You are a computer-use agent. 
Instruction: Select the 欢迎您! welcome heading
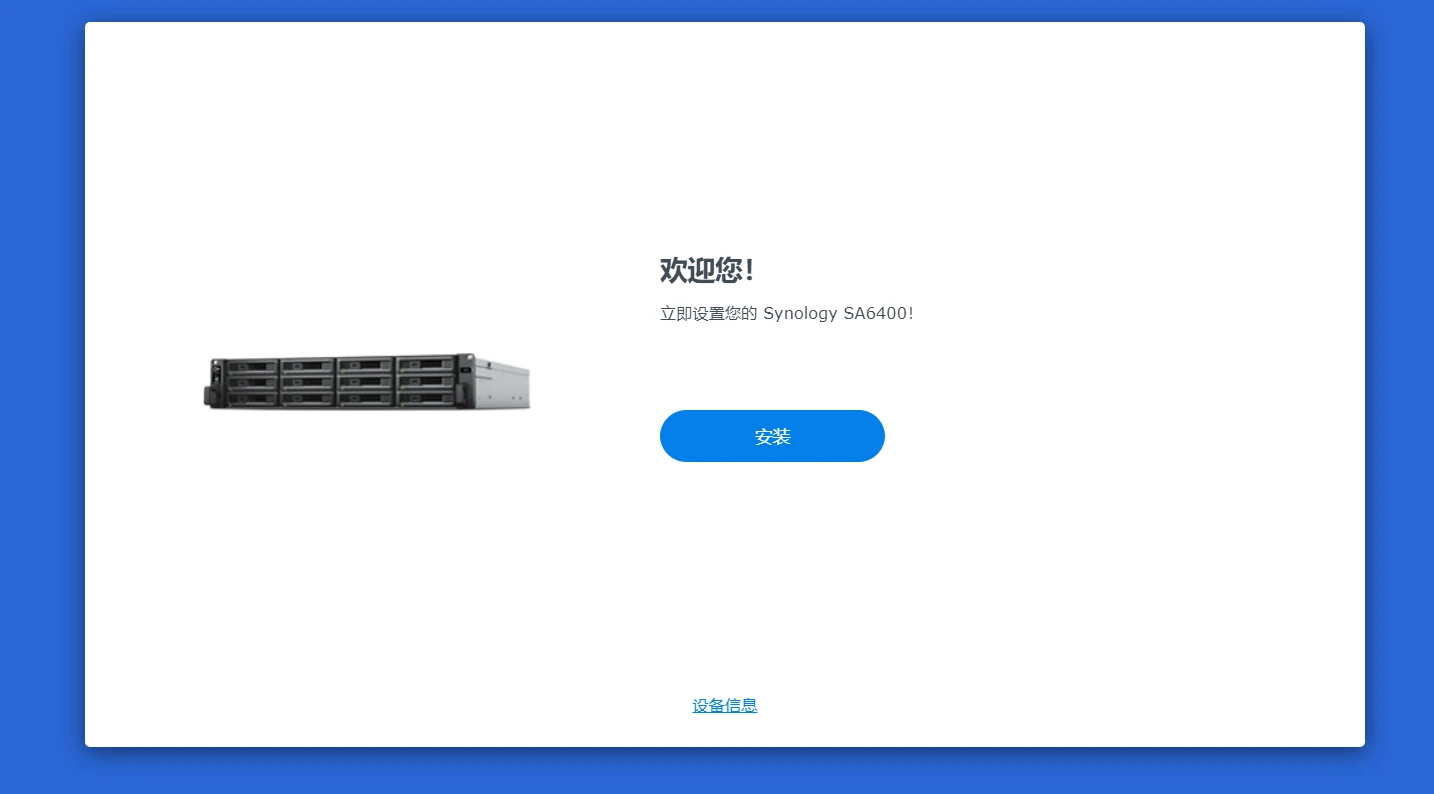(707, 270)
